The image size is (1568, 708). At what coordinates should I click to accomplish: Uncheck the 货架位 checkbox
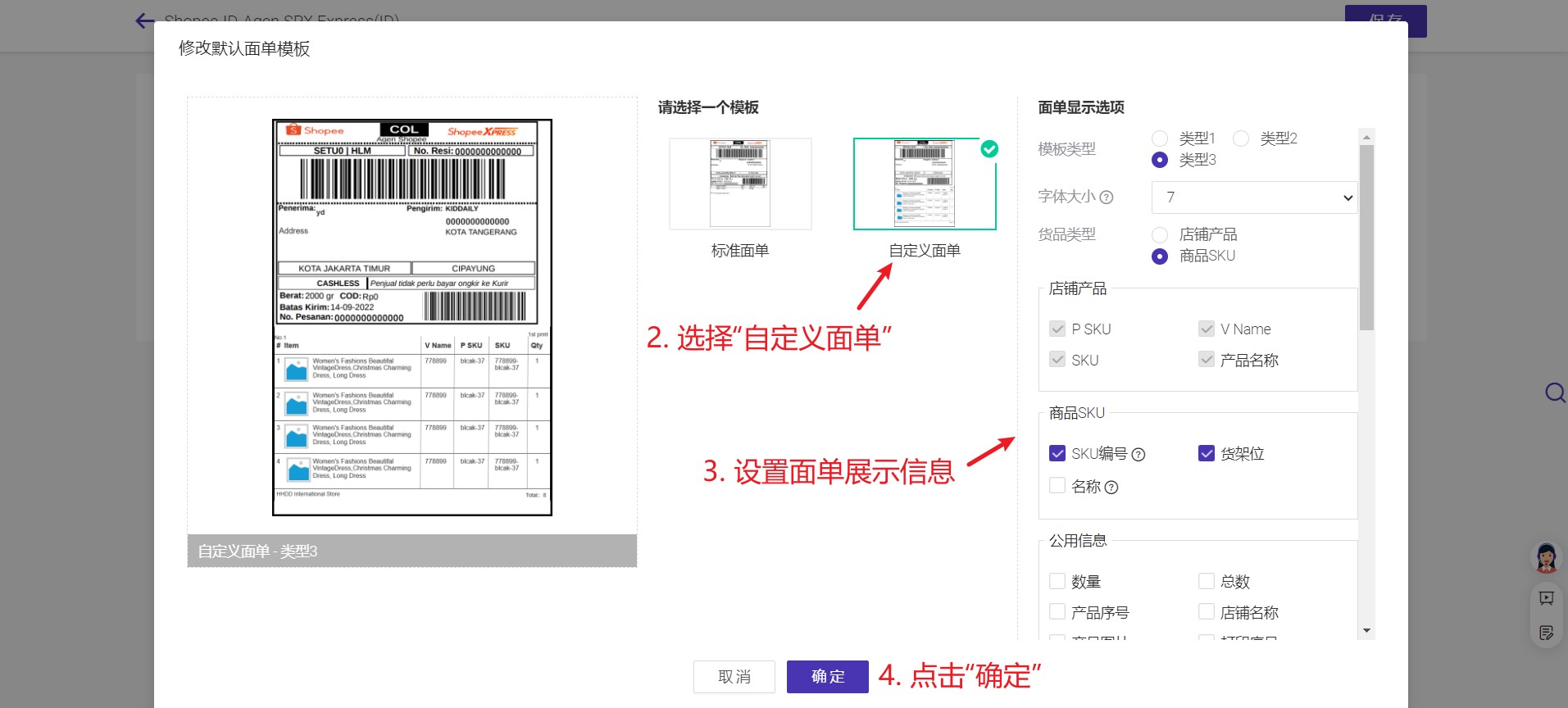coord(1207,453)
